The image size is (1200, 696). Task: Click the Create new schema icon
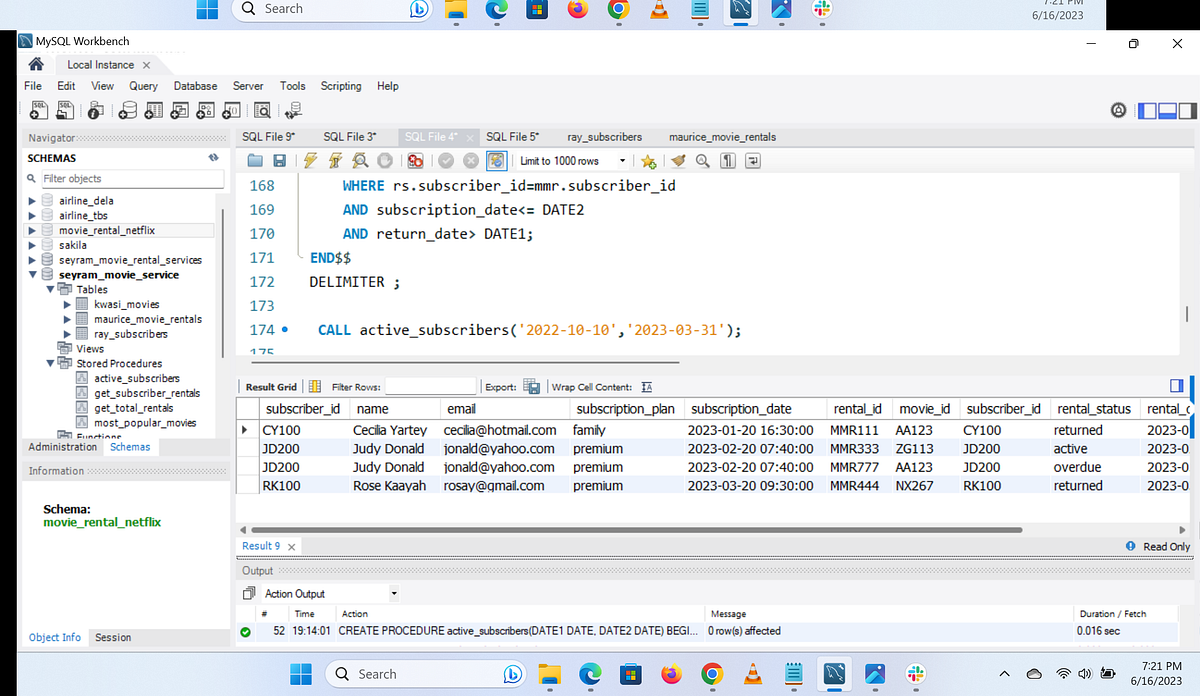pos(127,110)
